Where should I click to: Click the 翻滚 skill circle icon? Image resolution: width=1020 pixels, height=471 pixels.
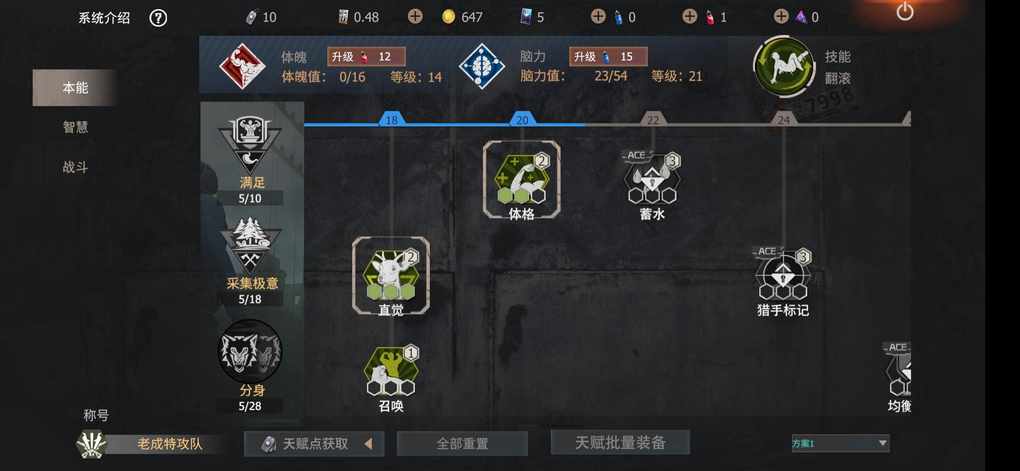(784, 68)
